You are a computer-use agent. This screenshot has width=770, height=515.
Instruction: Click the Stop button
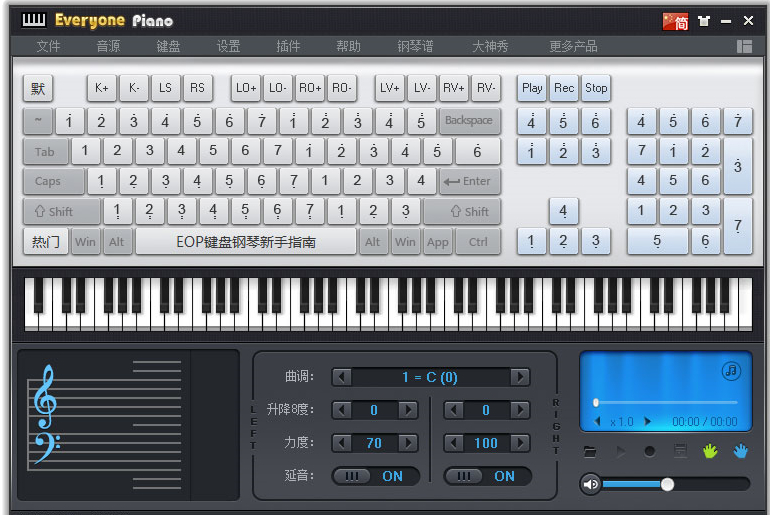click(596, 88)
